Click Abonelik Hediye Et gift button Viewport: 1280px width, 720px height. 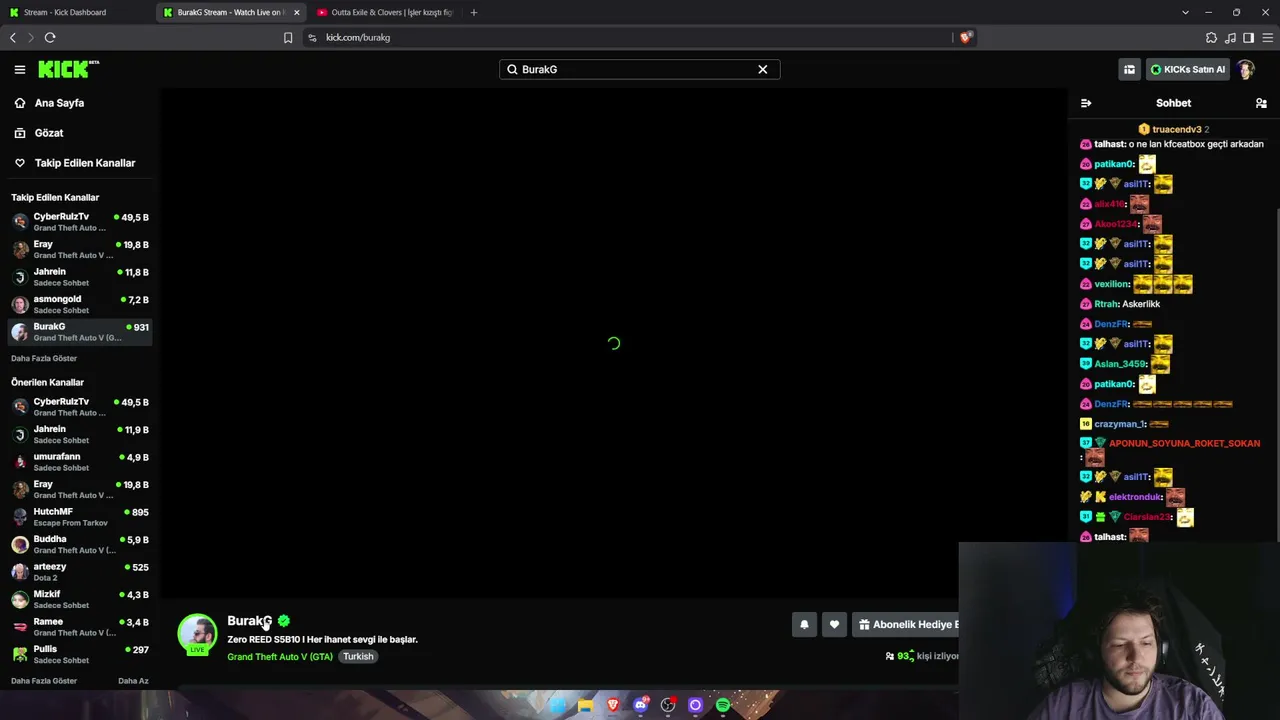tap(907, 625)
